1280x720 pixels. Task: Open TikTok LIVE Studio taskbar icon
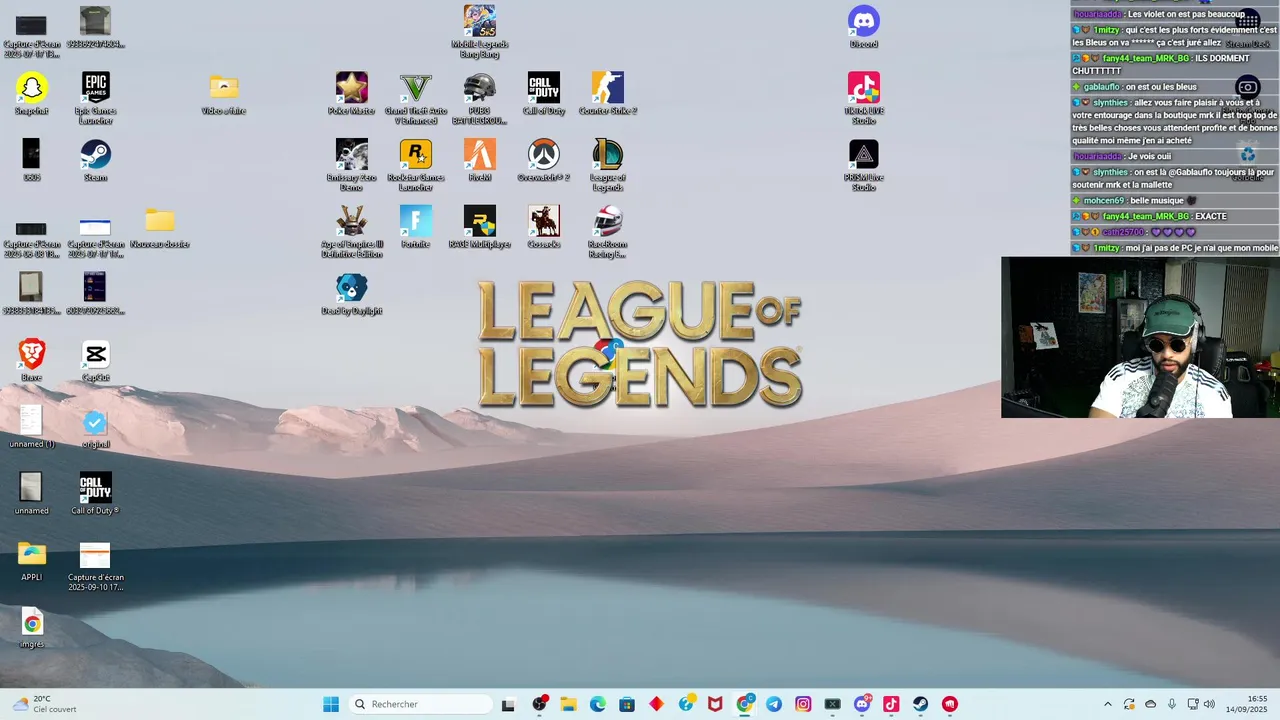point(891,704)
